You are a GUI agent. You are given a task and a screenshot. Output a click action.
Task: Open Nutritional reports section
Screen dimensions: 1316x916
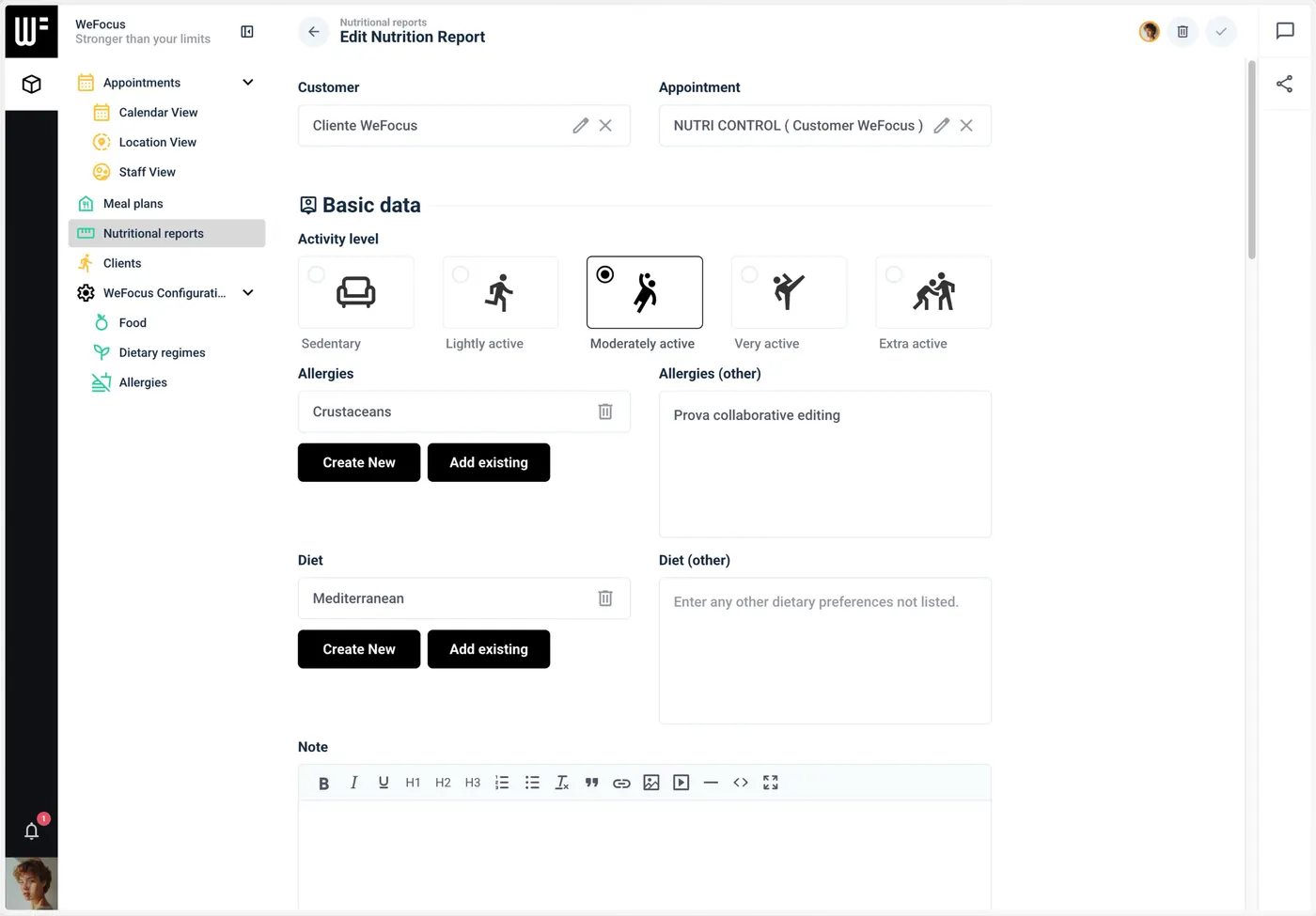(x=167, y=234)
